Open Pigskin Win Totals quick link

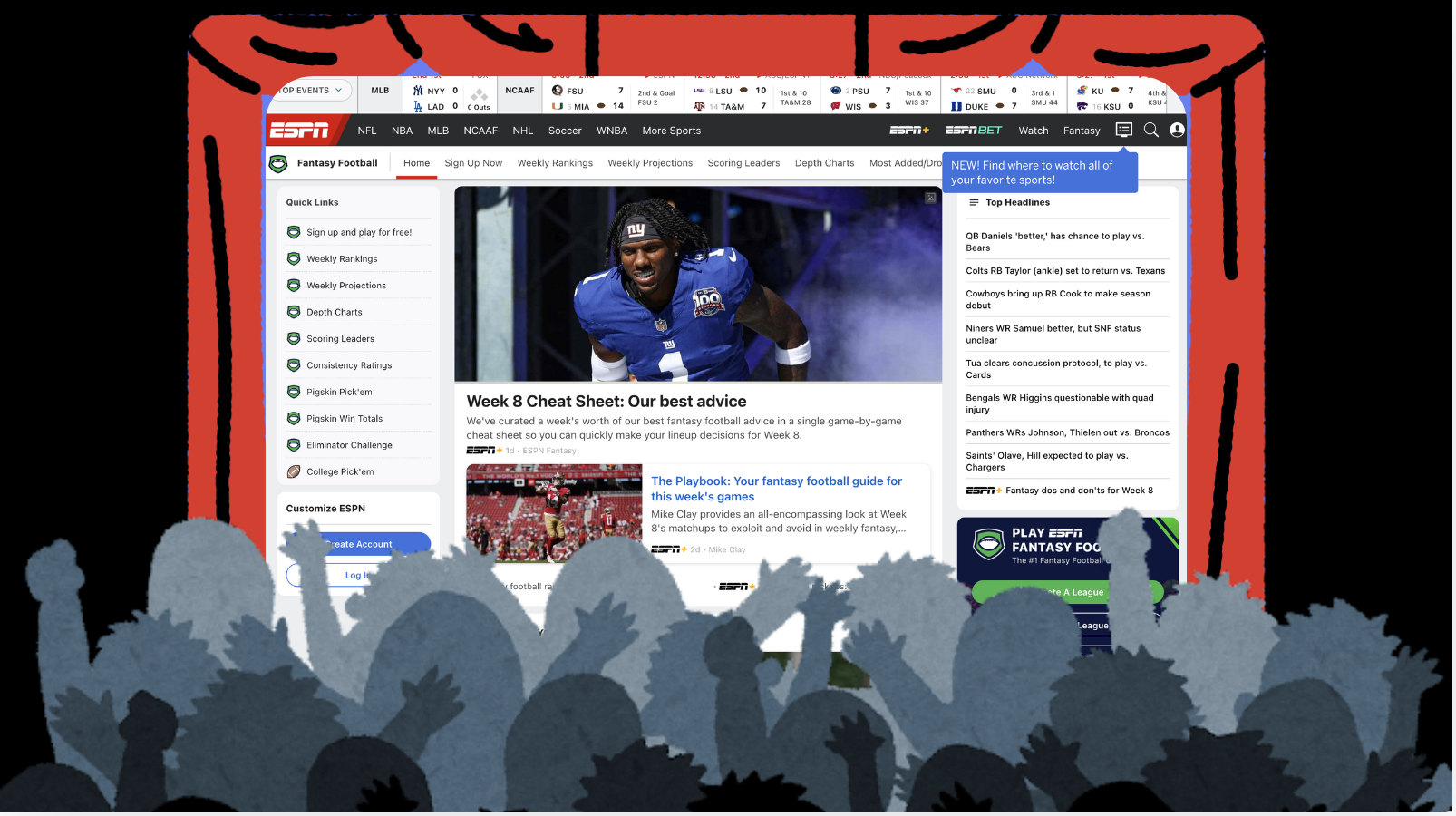coord(345,419)
